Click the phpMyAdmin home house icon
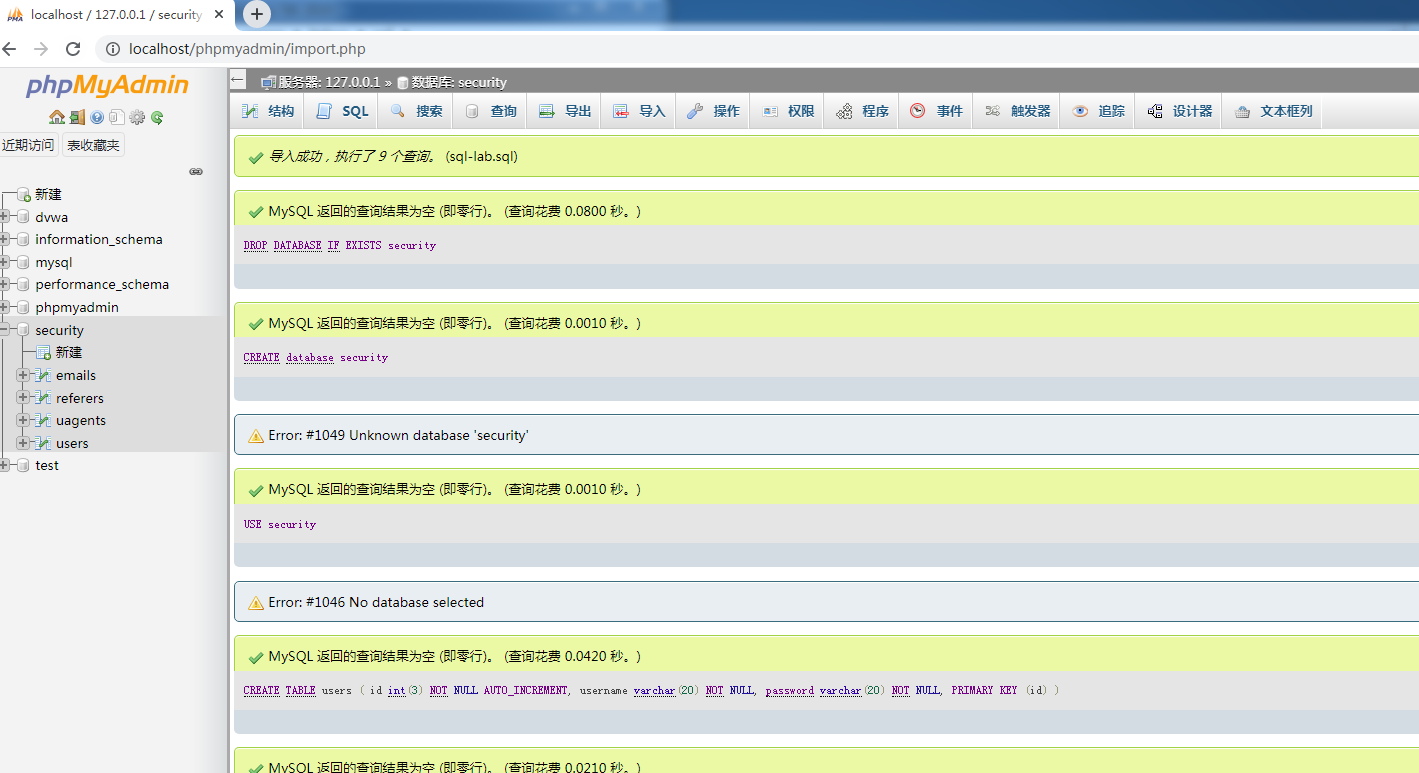Screen dimensions: 1419x773 57,117
